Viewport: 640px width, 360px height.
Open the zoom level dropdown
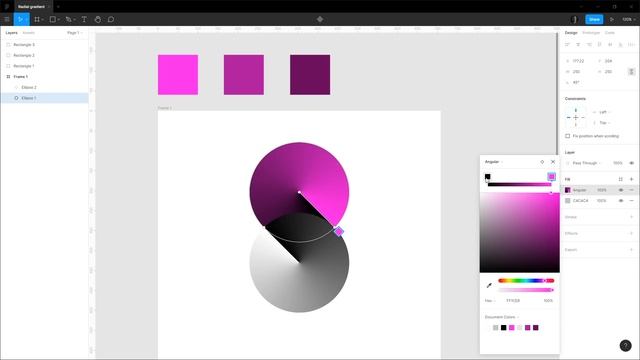pyautogui.click(x=628, y=19)
